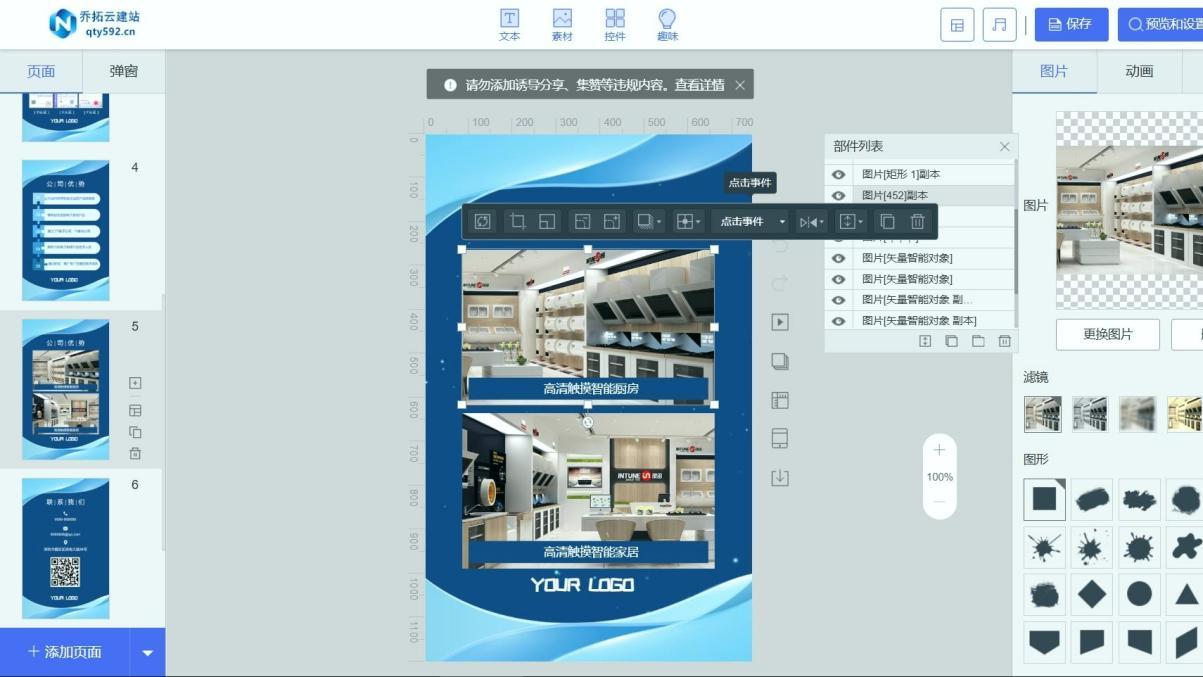The width and height of the screenshot is (1203, 677).
Task: Click the folder icon at bottom of 部件列表
Action: coord(978,341)
